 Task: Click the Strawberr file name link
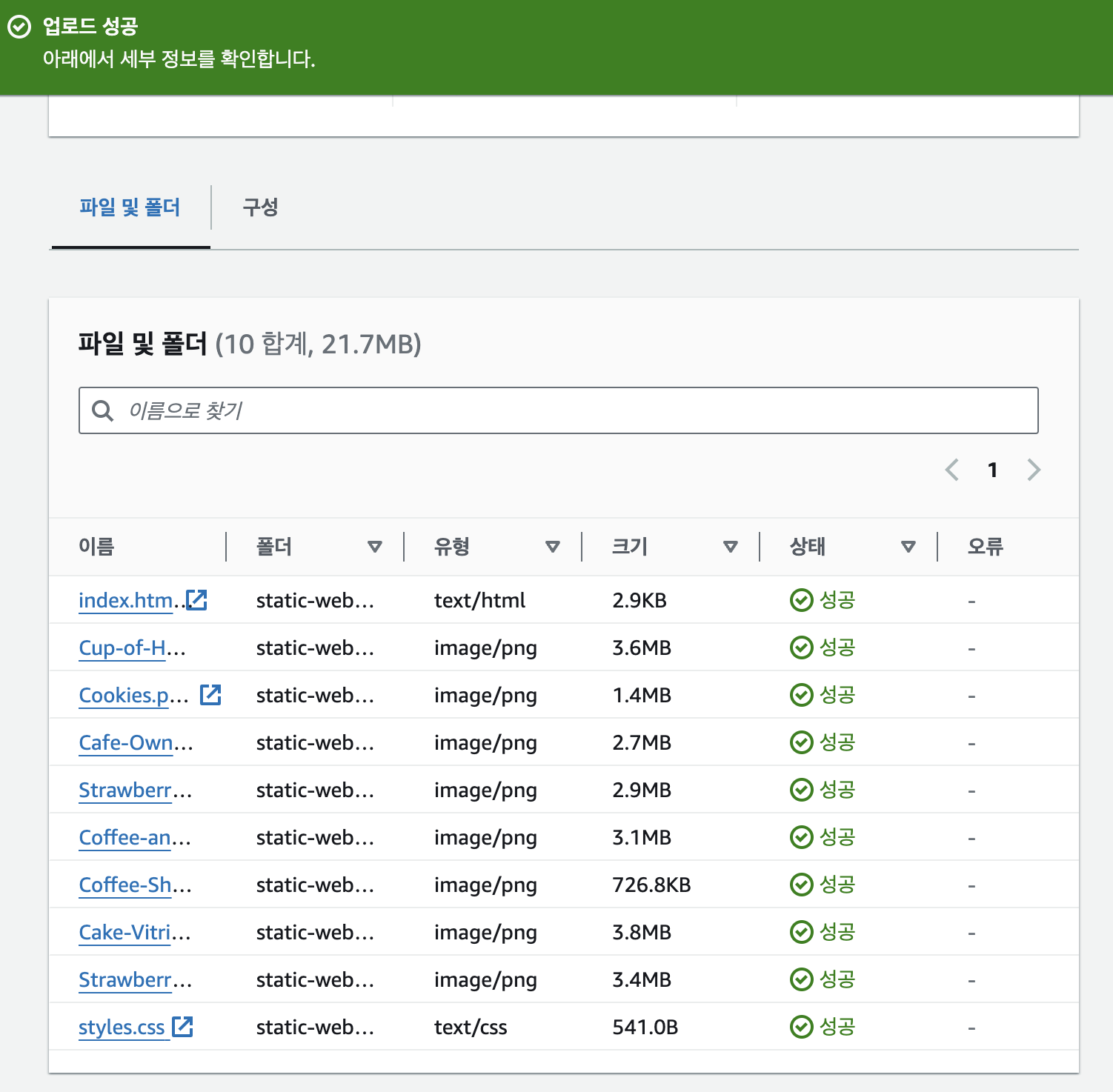coord(124,790)
